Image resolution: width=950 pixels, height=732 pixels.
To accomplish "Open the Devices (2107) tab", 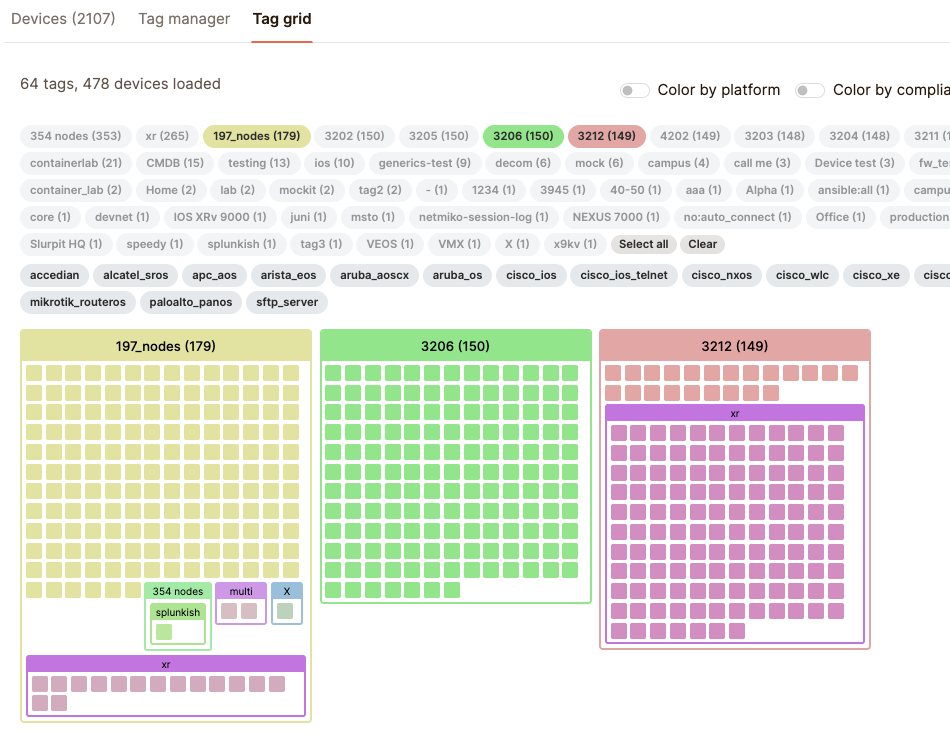I will (x=63, y=19).
